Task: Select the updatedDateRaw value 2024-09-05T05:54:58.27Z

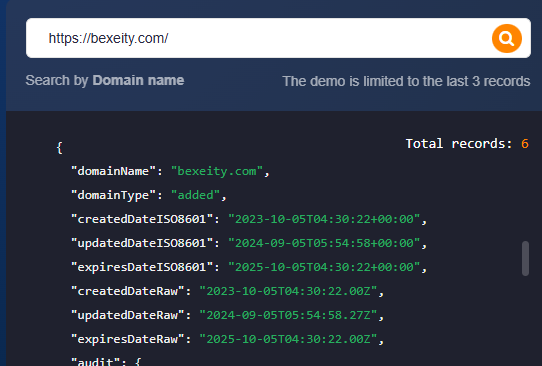Action: tap(288, 315)
